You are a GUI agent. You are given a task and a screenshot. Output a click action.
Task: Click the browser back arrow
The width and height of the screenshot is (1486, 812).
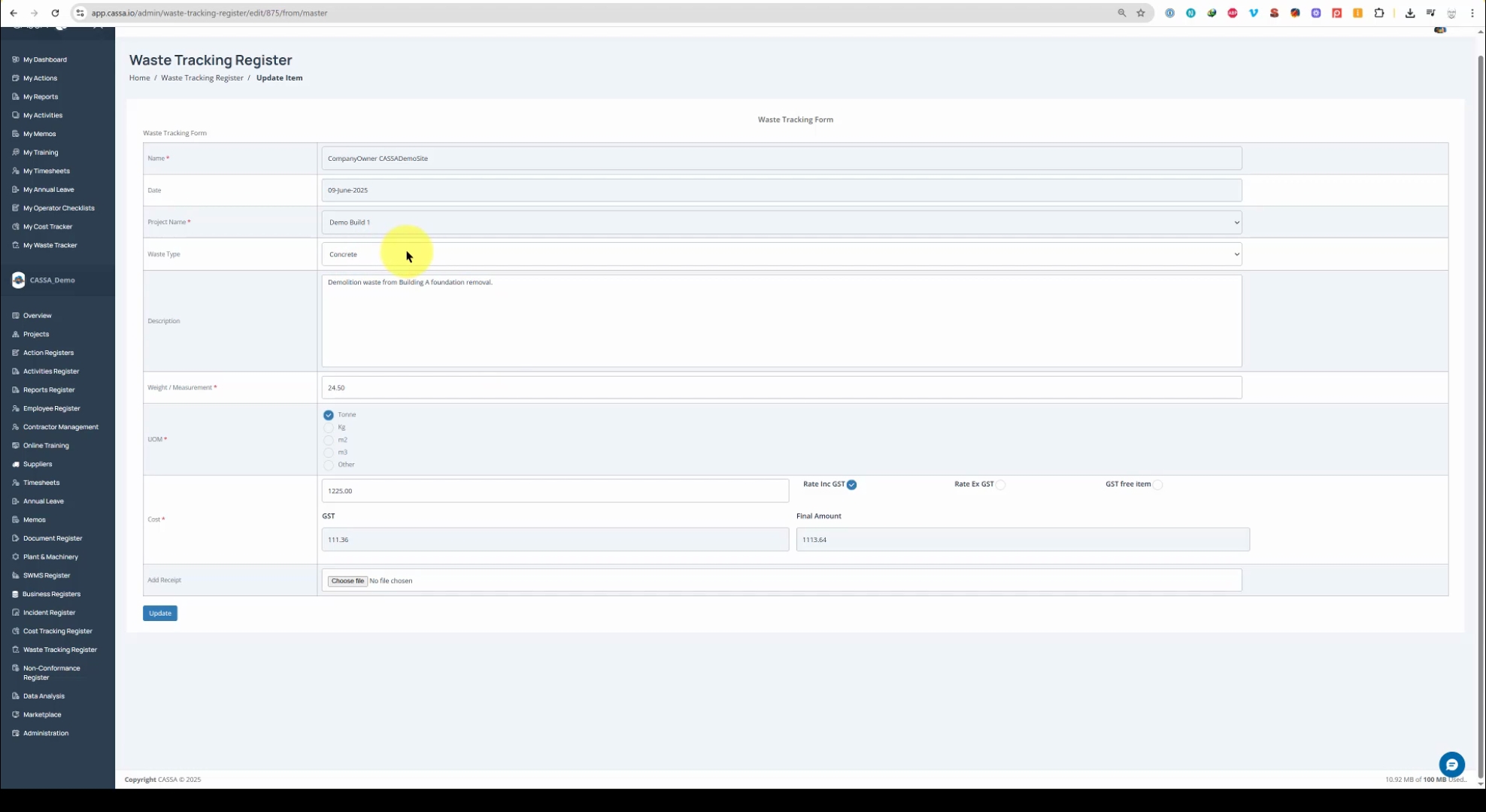click(x=14, y=13)
